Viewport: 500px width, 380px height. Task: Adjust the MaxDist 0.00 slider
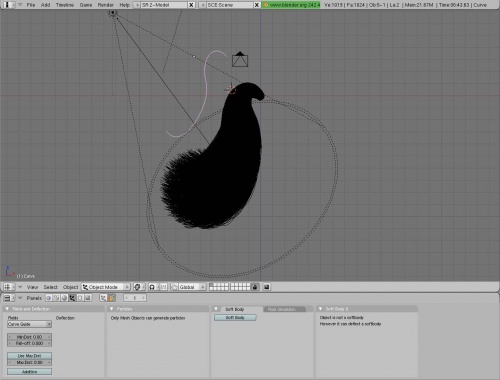[29, 362]
